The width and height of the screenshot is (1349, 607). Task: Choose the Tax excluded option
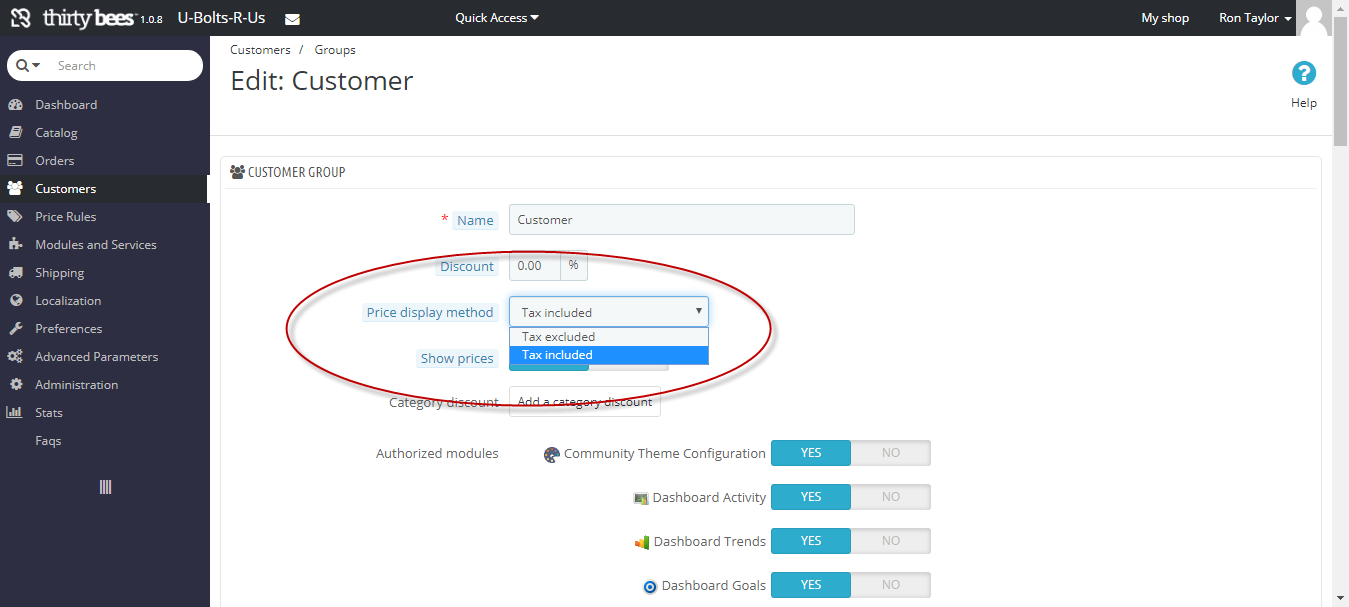tap(609, 337)
